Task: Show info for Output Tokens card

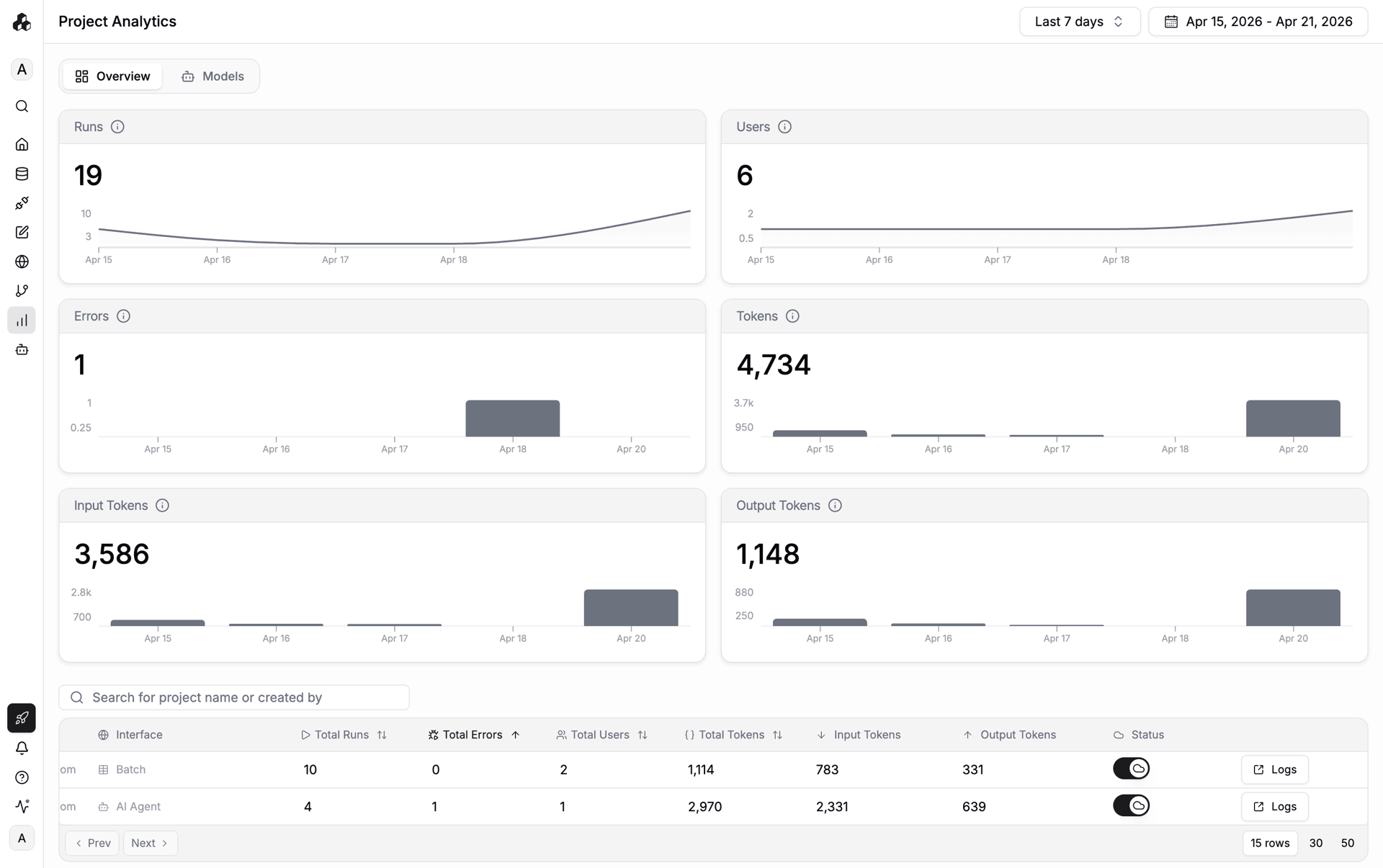Action: [x=835, y=506]
